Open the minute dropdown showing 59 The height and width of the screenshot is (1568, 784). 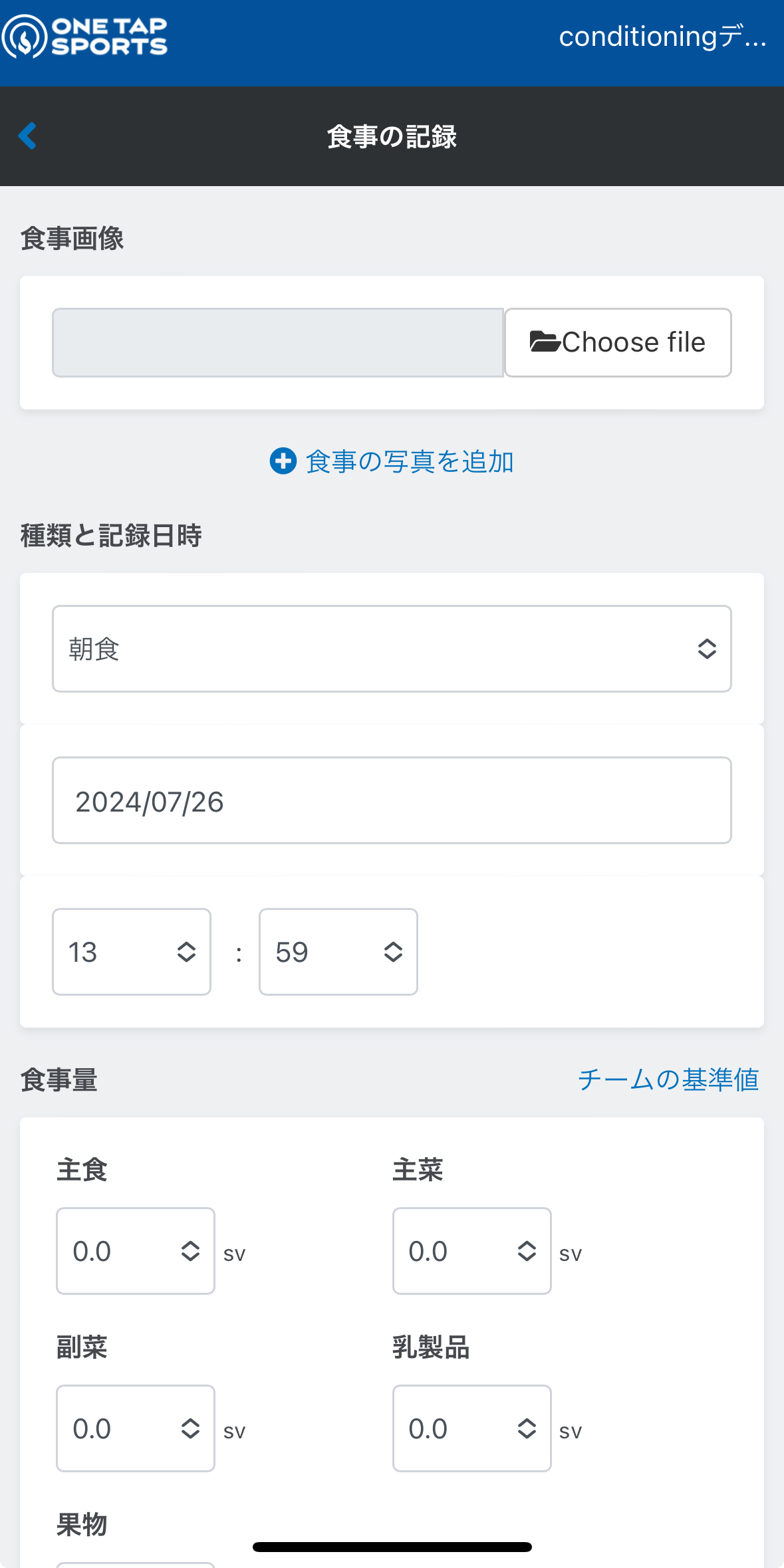pos(338,952)
